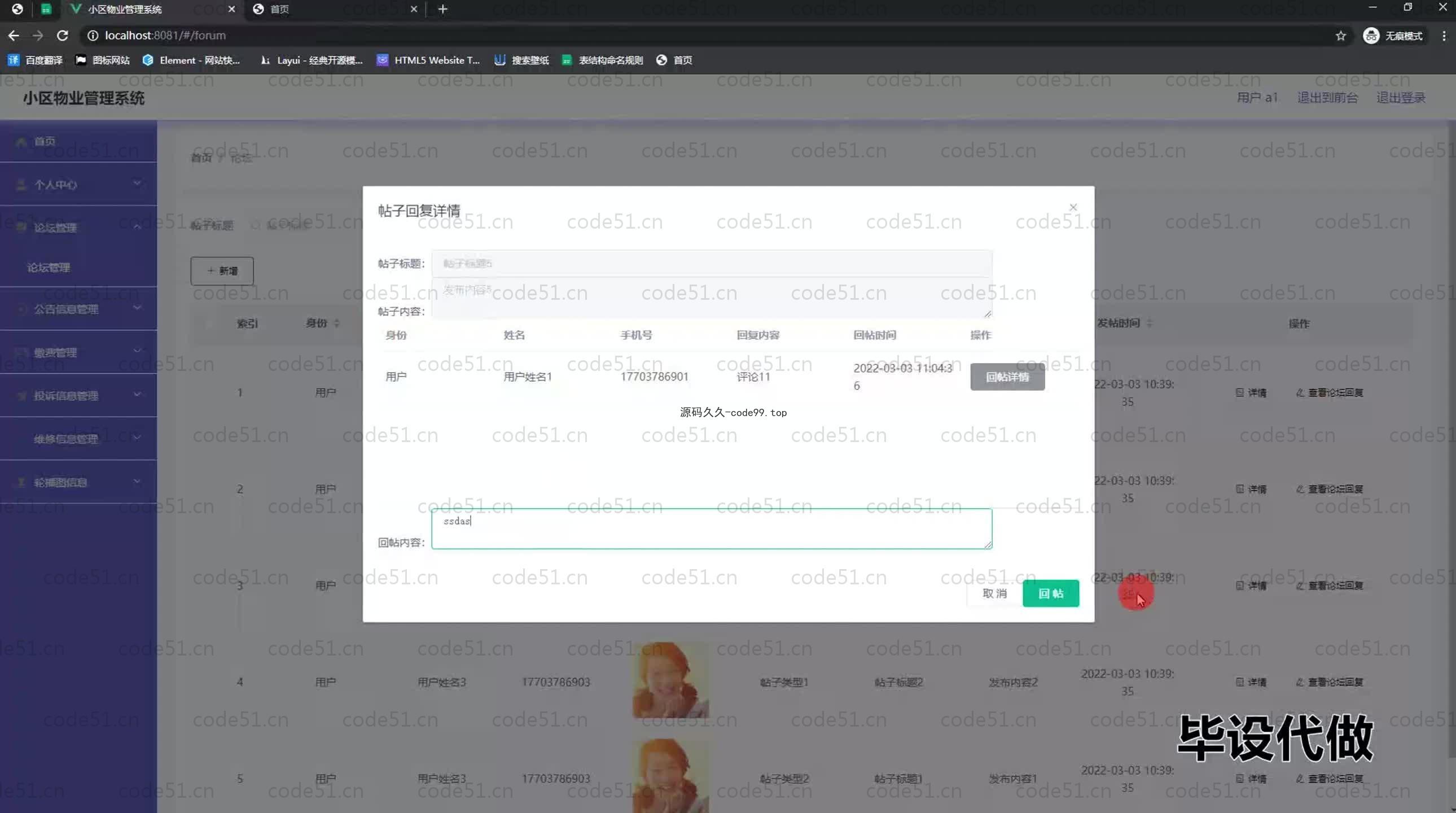Open the 无痕模式 incognito indicator
Image resolution: width=1456 pixels, height=813 pixels.
coord(1393,36)
